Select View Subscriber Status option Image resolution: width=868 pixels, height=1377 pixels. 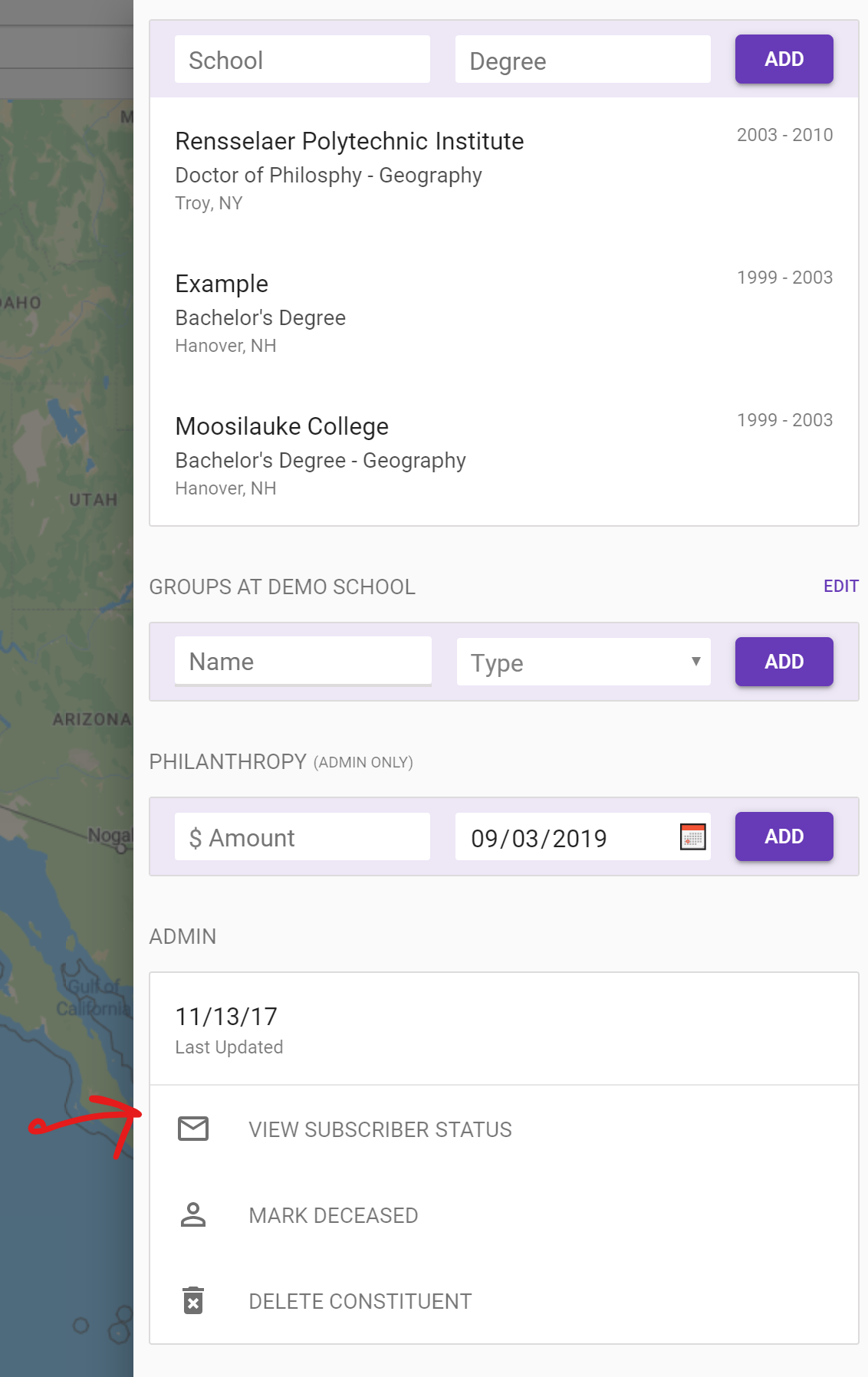(380, 1129)
